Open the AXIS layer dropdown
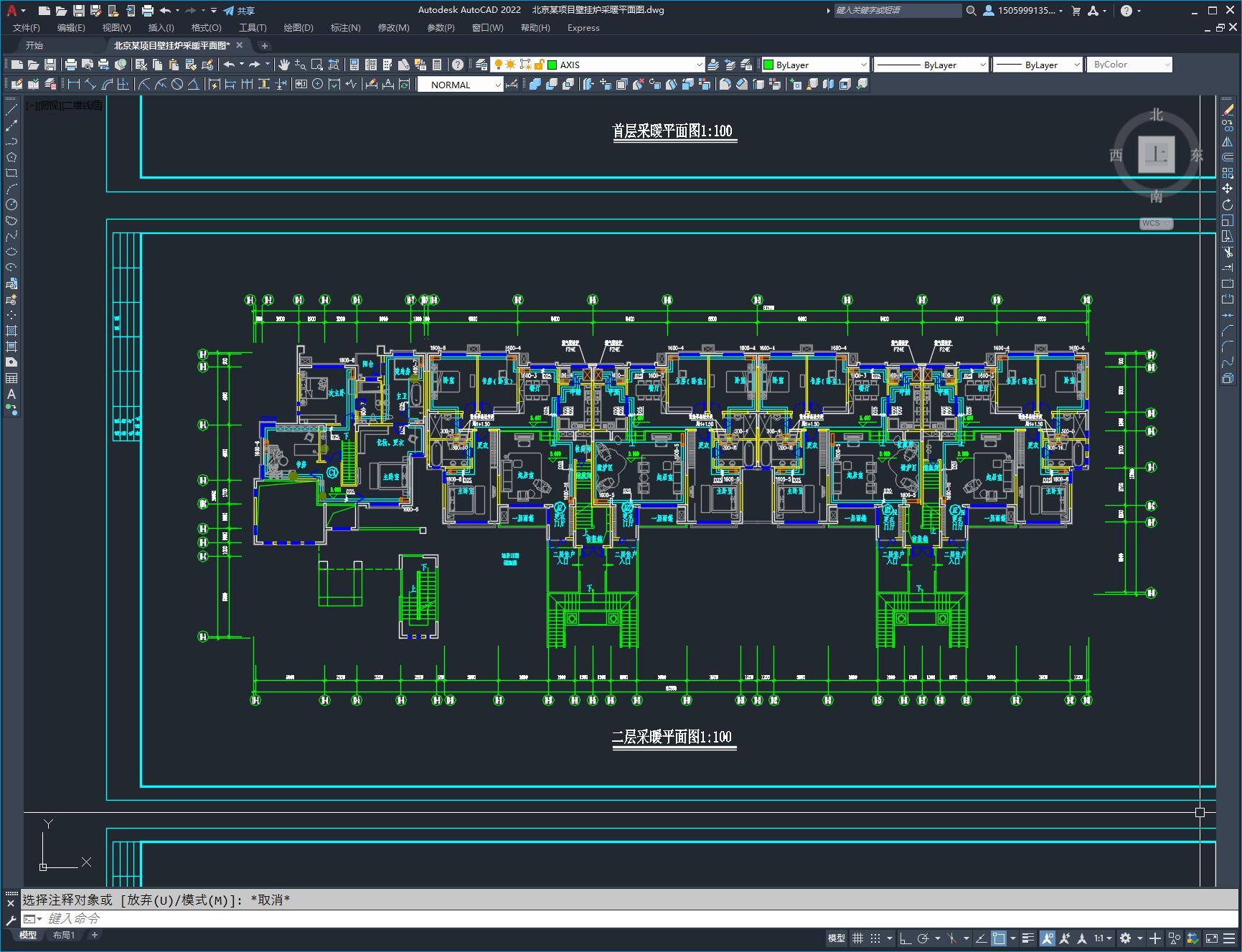The image size is (1242, 952). pos(624,65)
